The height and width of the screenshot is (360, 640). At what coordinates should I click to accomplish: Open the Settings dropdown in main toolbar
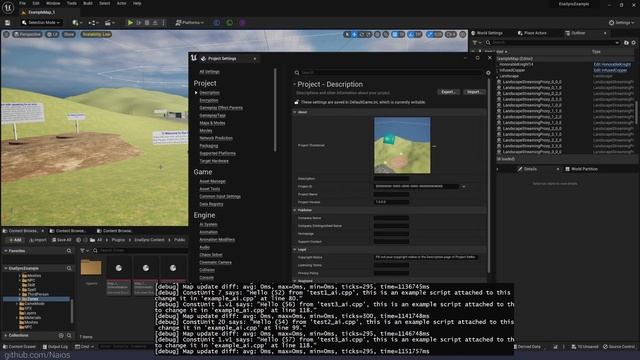click(622, 22)
